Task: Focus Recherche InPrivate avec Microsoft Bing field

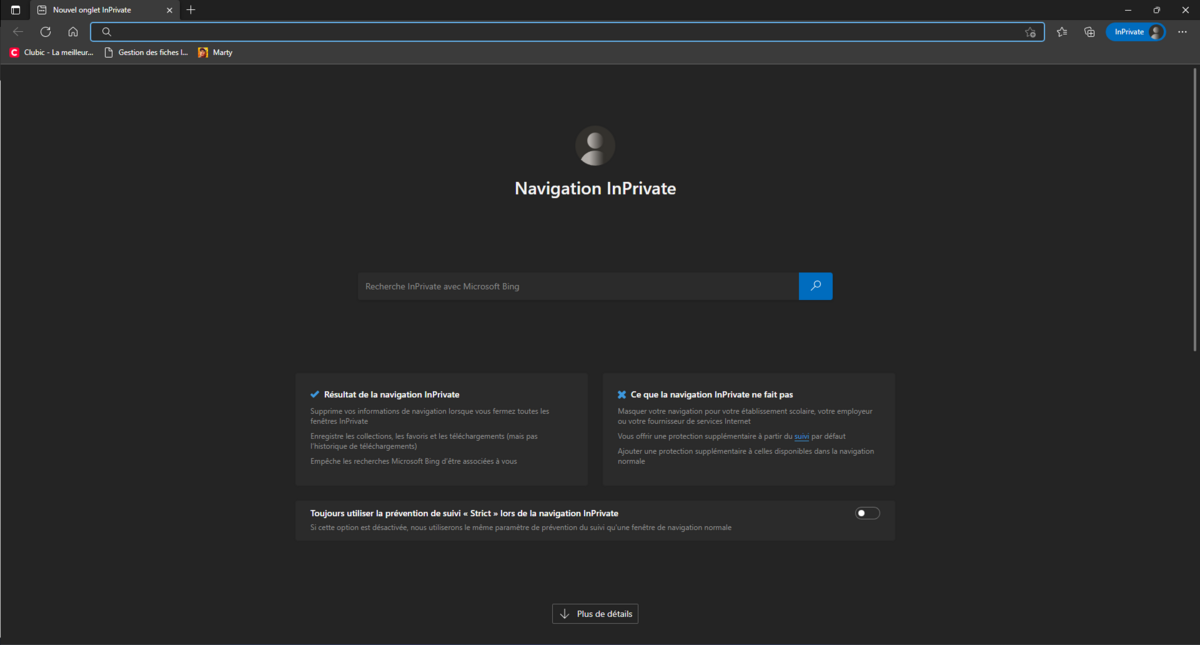Action: (x=578, y=286)
